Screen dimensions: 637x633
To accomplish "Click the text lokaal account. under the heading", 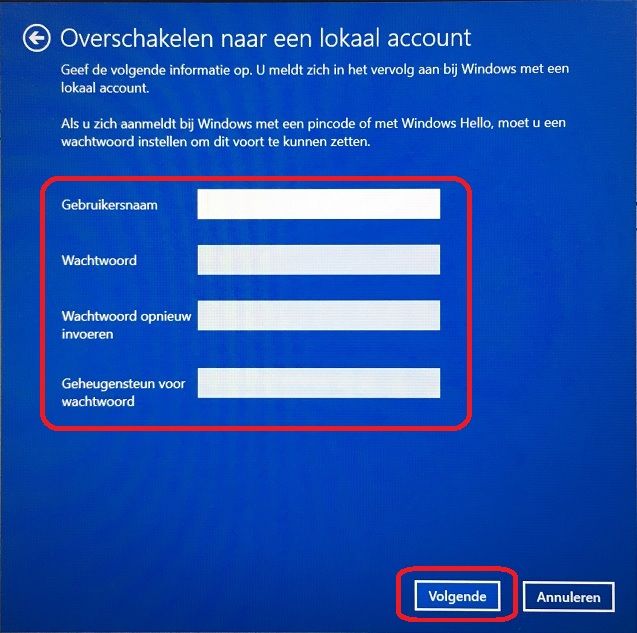I will [105, 88].
